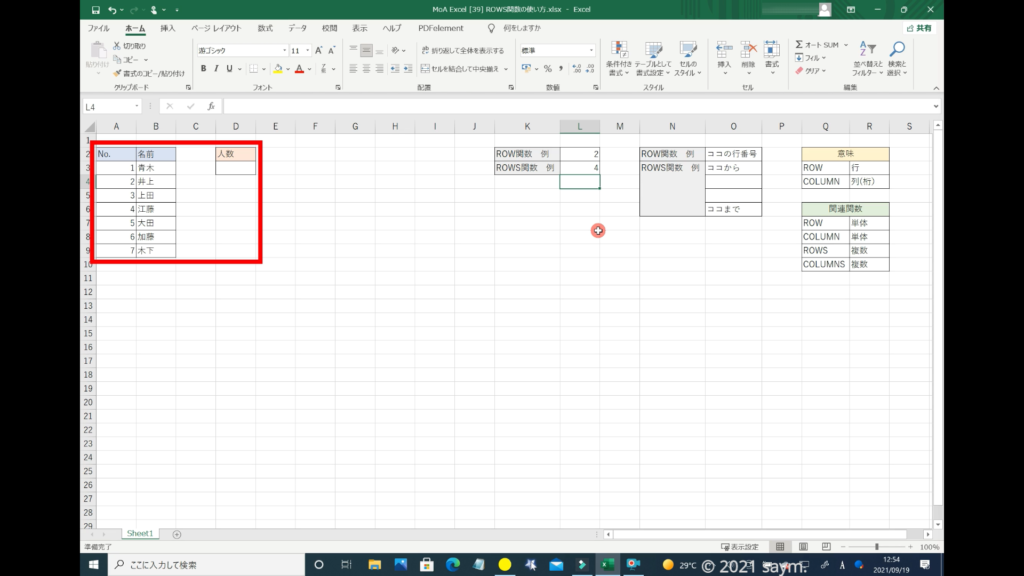Click the Windows search box in taskbar
The image size is (1024, 576).
click(x=200, y=565)
